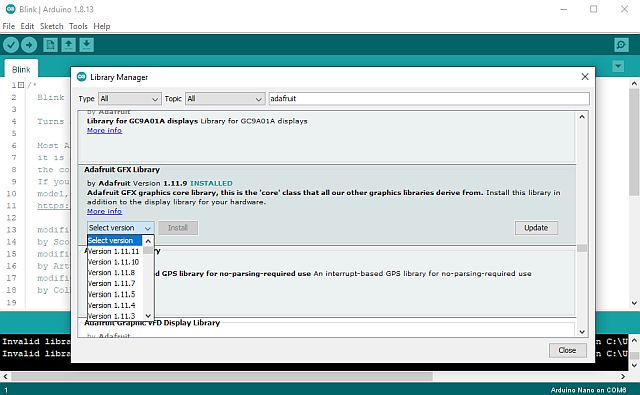Click Arduino Nano on COM8 status text

point(588,390)
